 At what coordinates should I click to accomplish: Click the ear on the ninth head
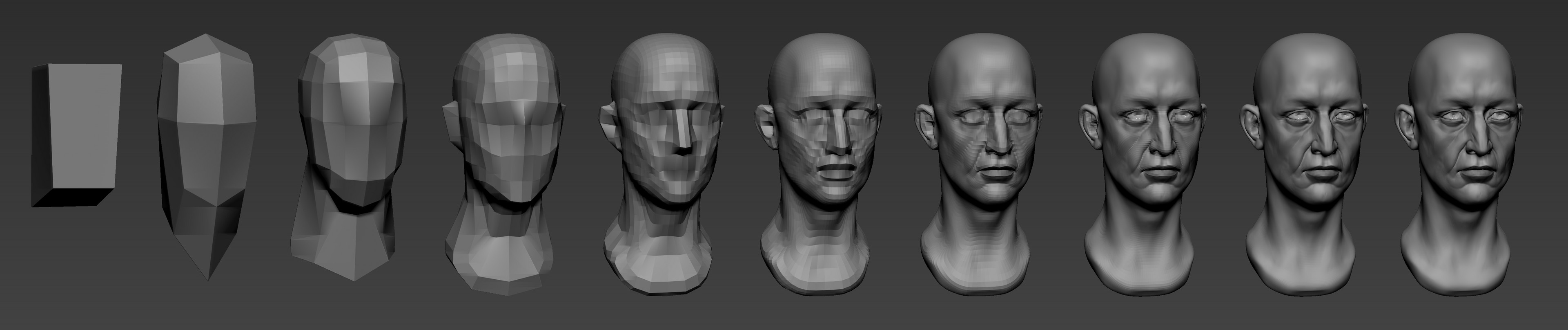click(x=1249, y=128)
